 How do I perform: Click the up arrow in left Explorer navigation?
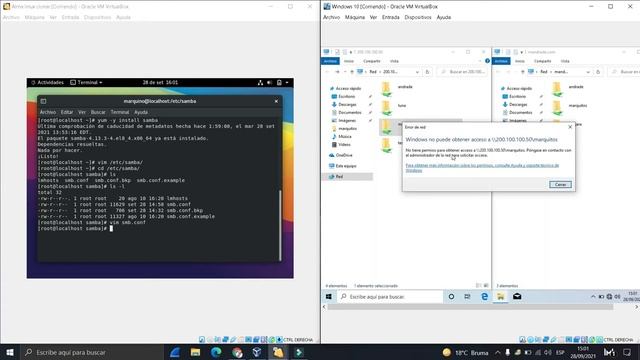352,72
